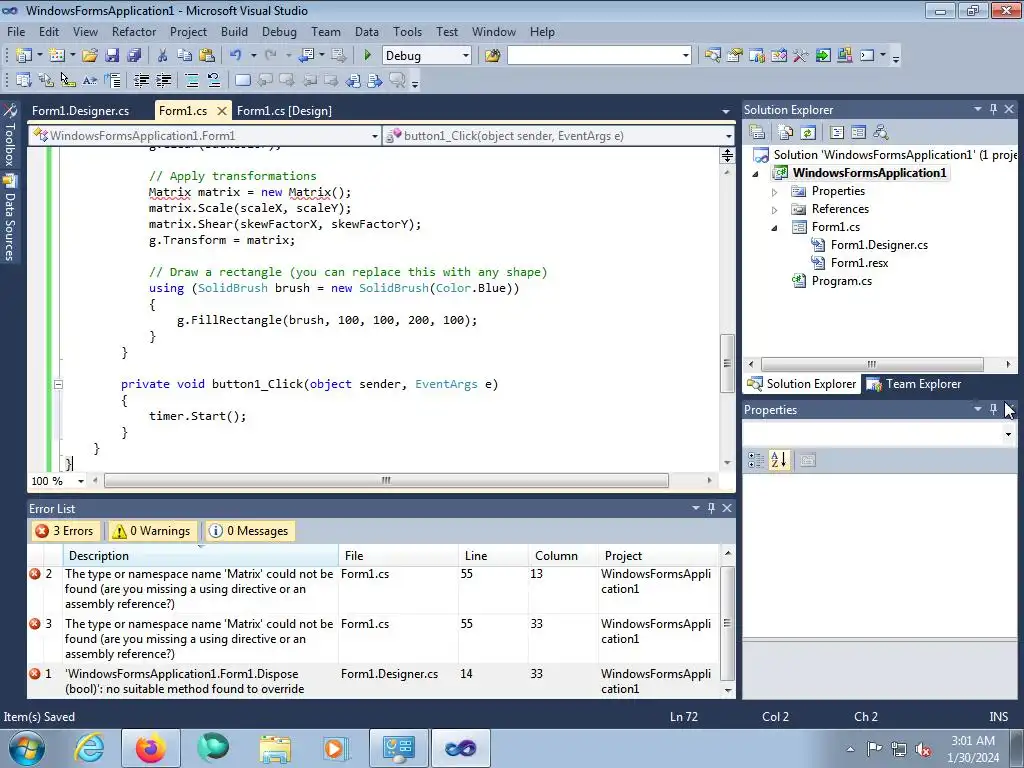Switch to Form1.cs [Design] tab
The height and width of the screenshot is (768, 1024).
(x=284, y=110)
